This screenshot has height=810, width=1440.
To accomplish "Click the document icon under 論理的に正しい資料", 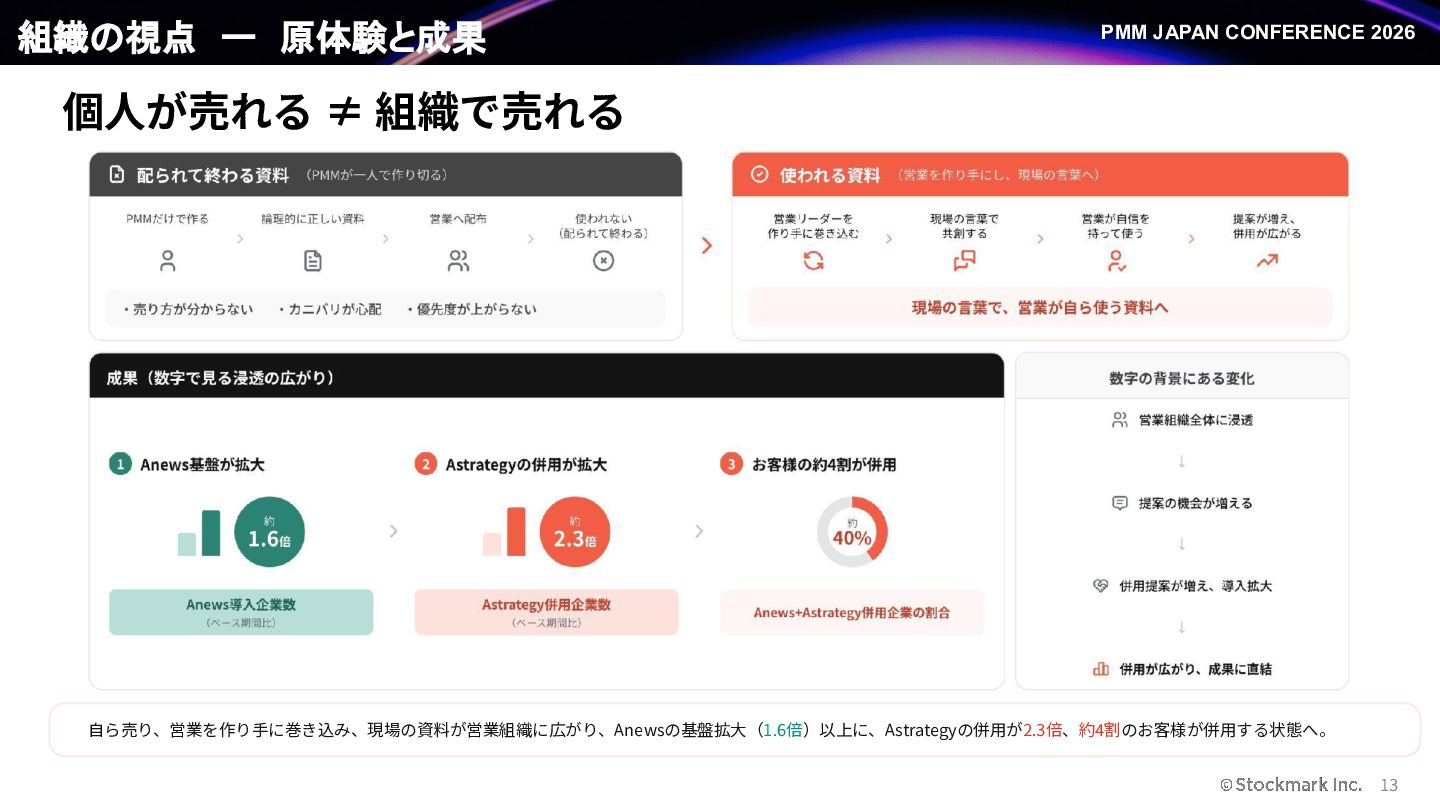I will point(313,261).
